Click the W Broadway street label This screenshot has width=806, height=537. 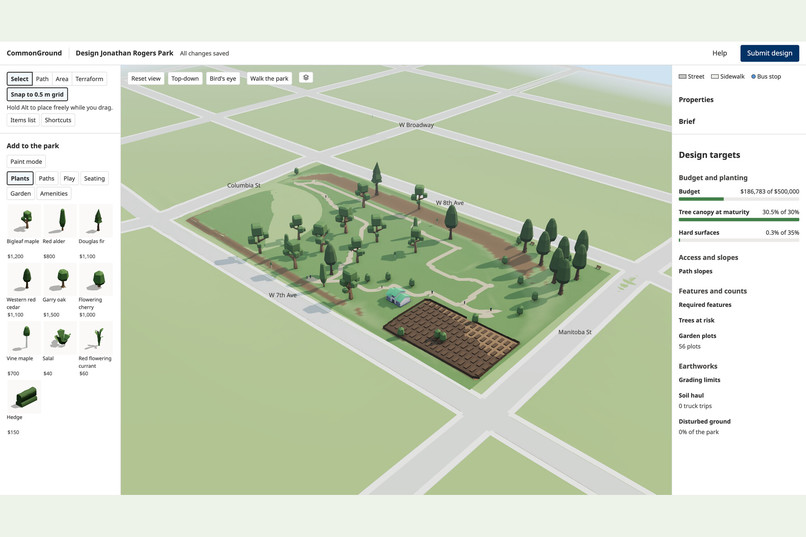(416, 125)
